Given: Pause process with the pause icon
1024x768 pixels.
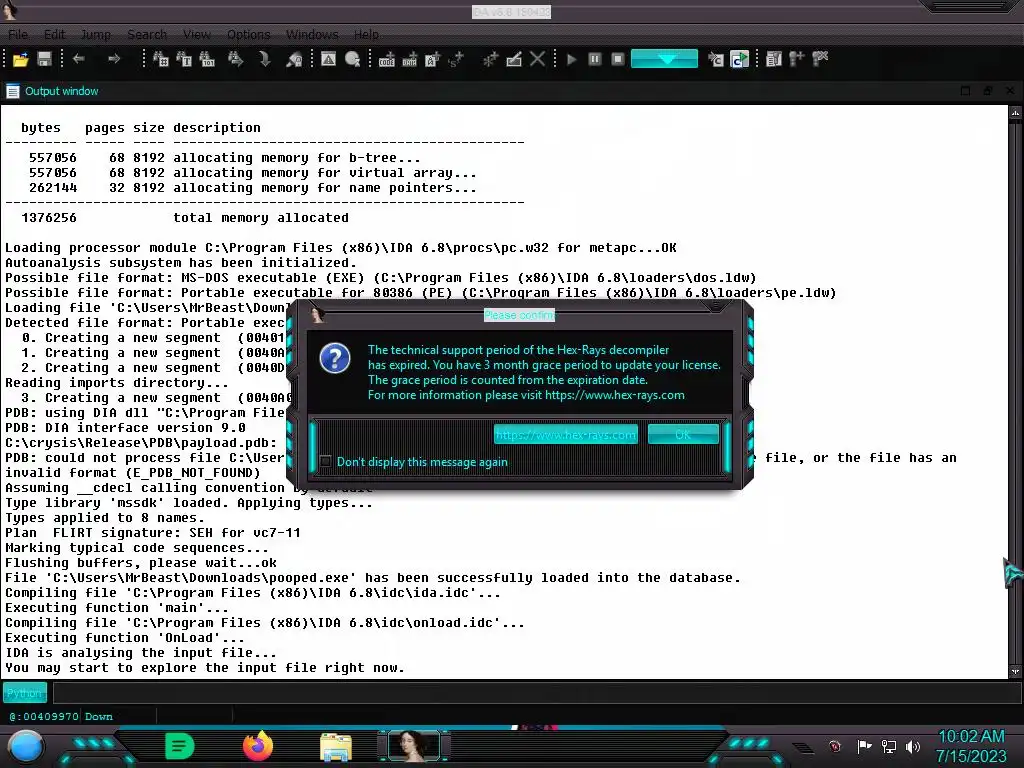Looking at the screenshot, I should [594, 59].
